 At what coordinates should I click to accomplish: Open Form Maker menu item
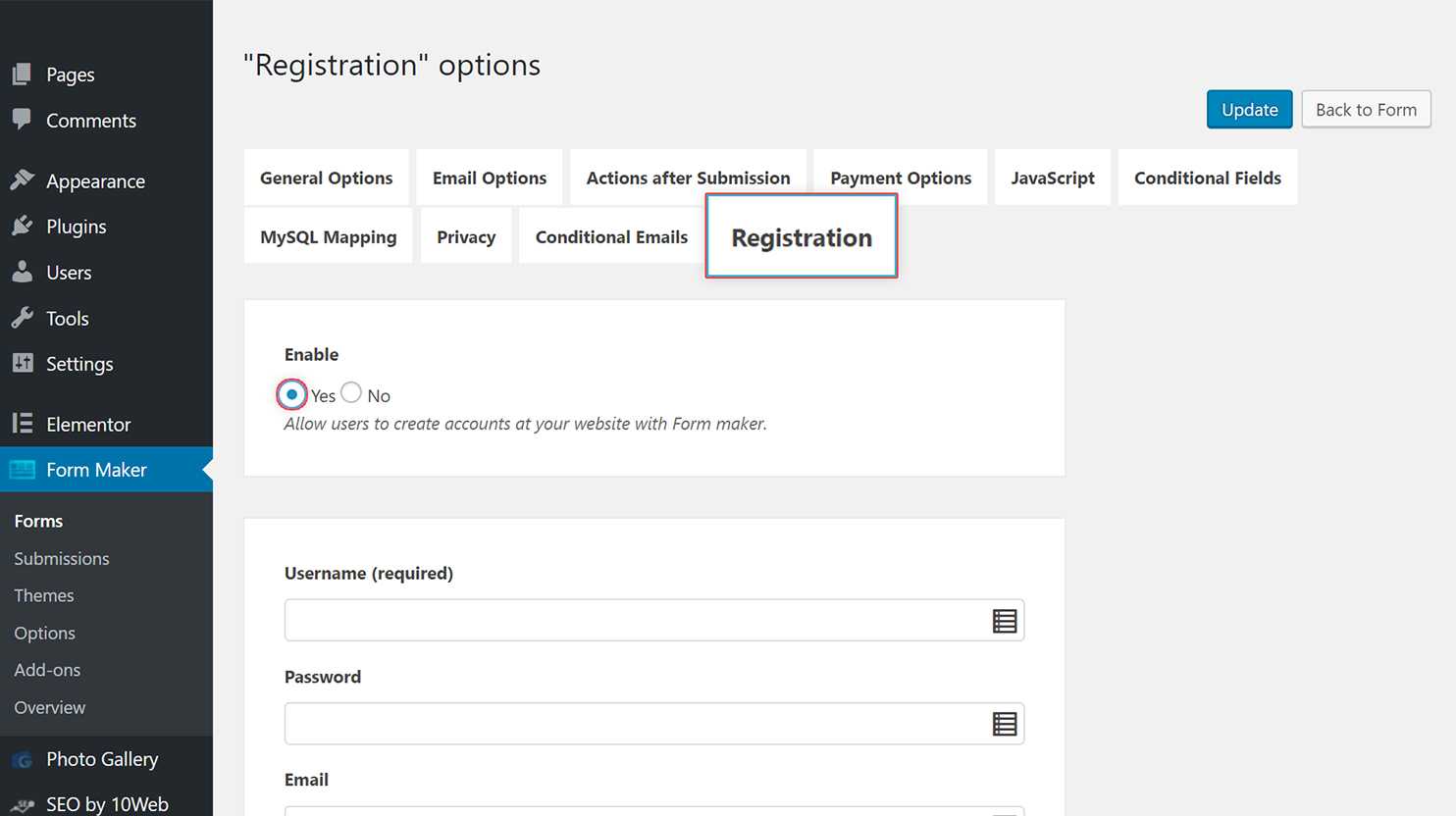pyautogui.click(x=106, y=470)
